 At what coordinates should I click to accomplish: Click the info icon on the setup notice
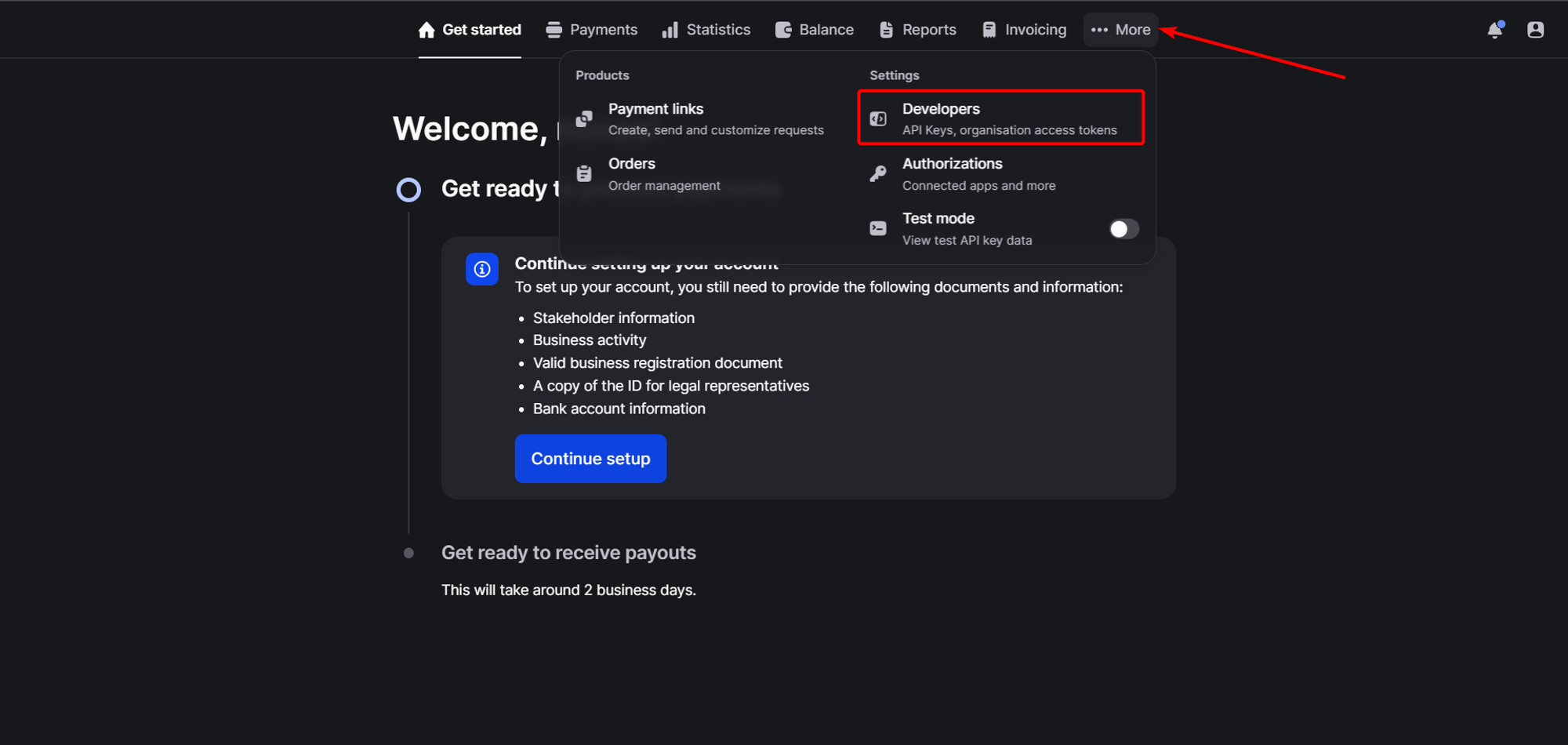482,269
